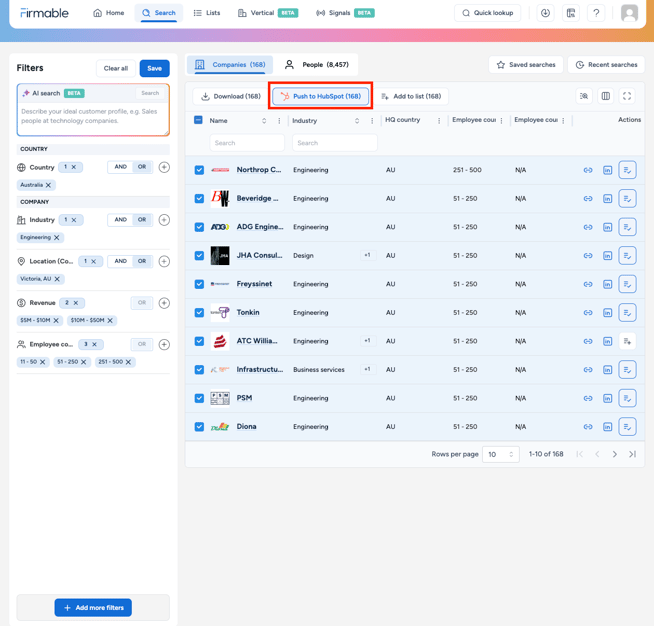
Task: Open the user profile avatar
Action: click(x=629, y=13)
